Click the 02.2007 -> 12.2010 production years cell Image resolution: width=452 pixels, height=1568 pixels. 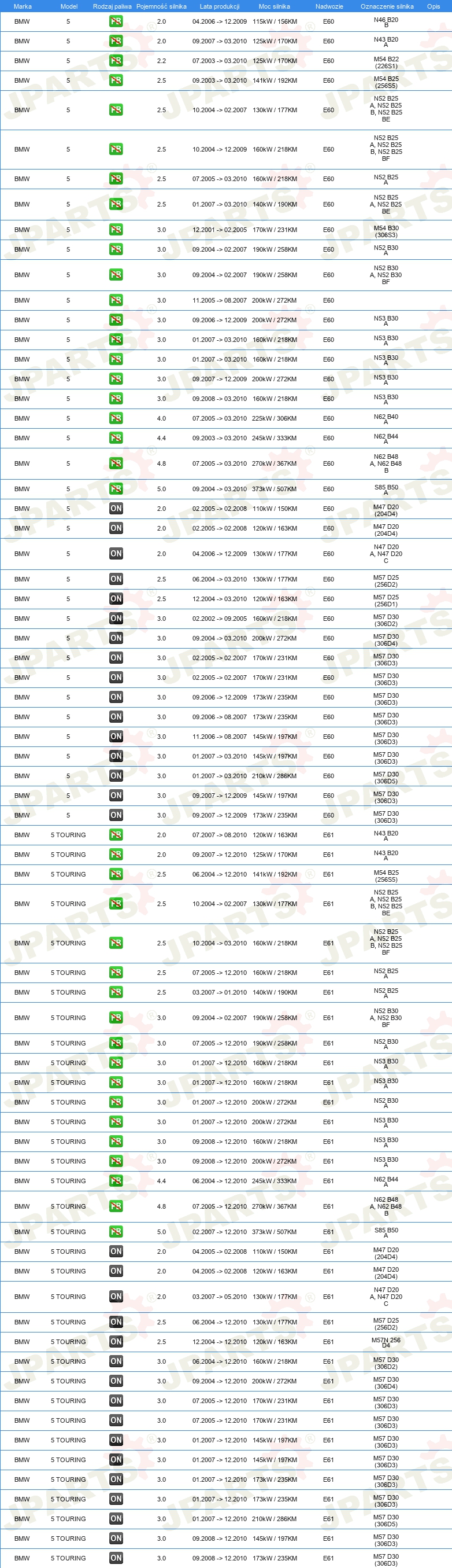tap(220, 1231)
